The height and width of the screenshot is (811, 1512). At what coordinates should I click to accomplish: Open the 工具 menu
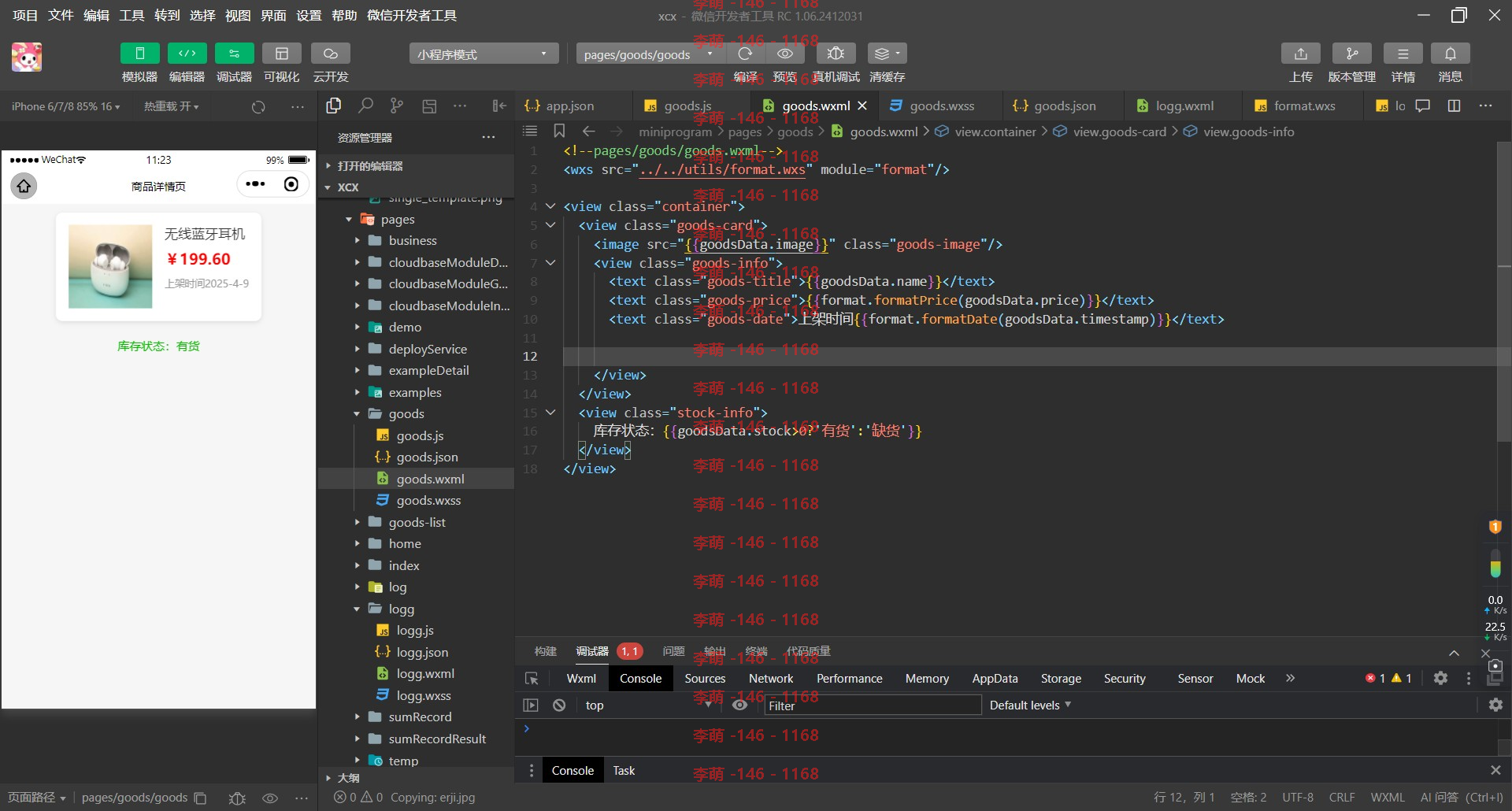tap(132, 15)
